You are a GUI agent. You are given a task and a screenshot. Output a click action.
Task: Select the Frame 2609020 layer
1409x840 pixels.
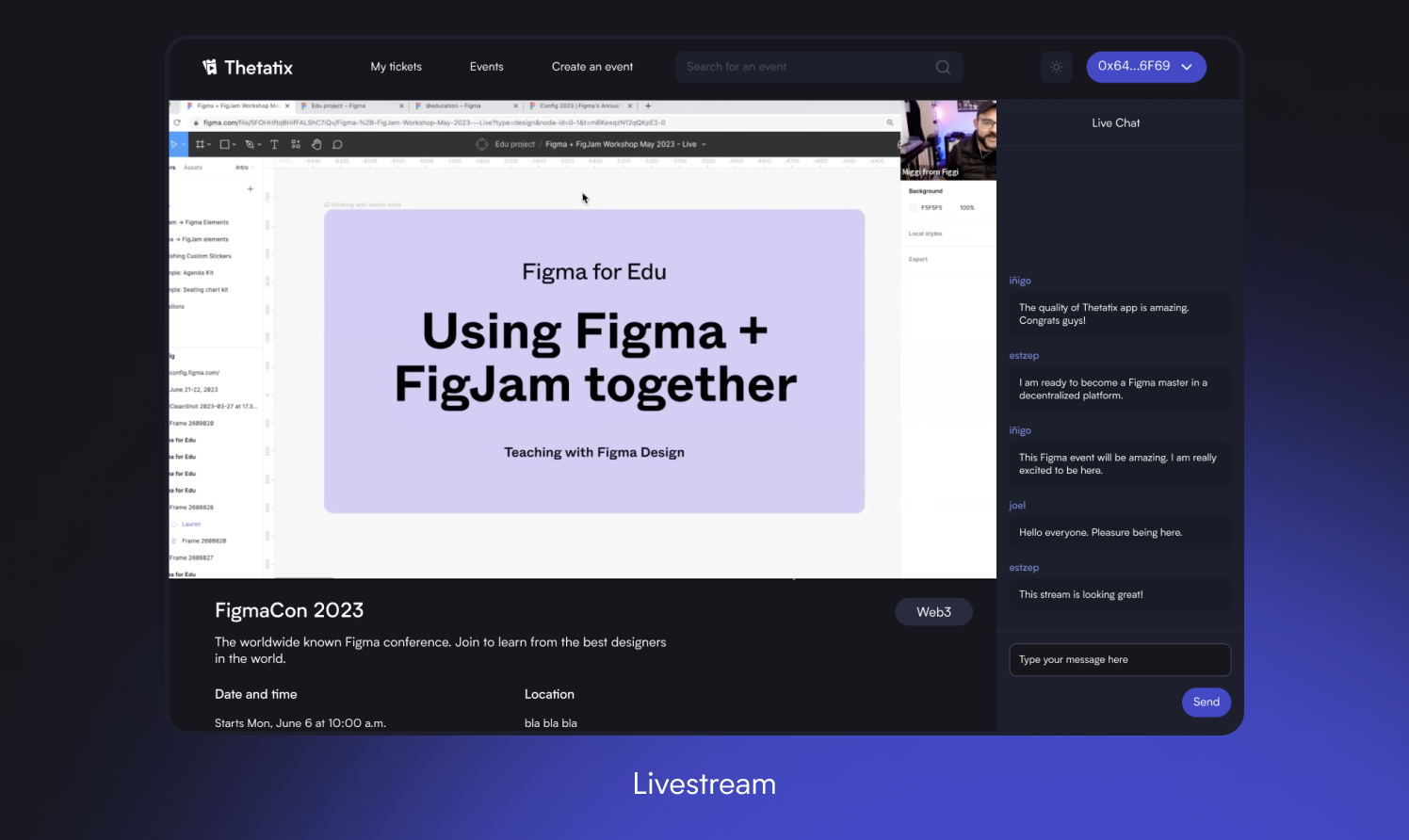click(192, 424)
